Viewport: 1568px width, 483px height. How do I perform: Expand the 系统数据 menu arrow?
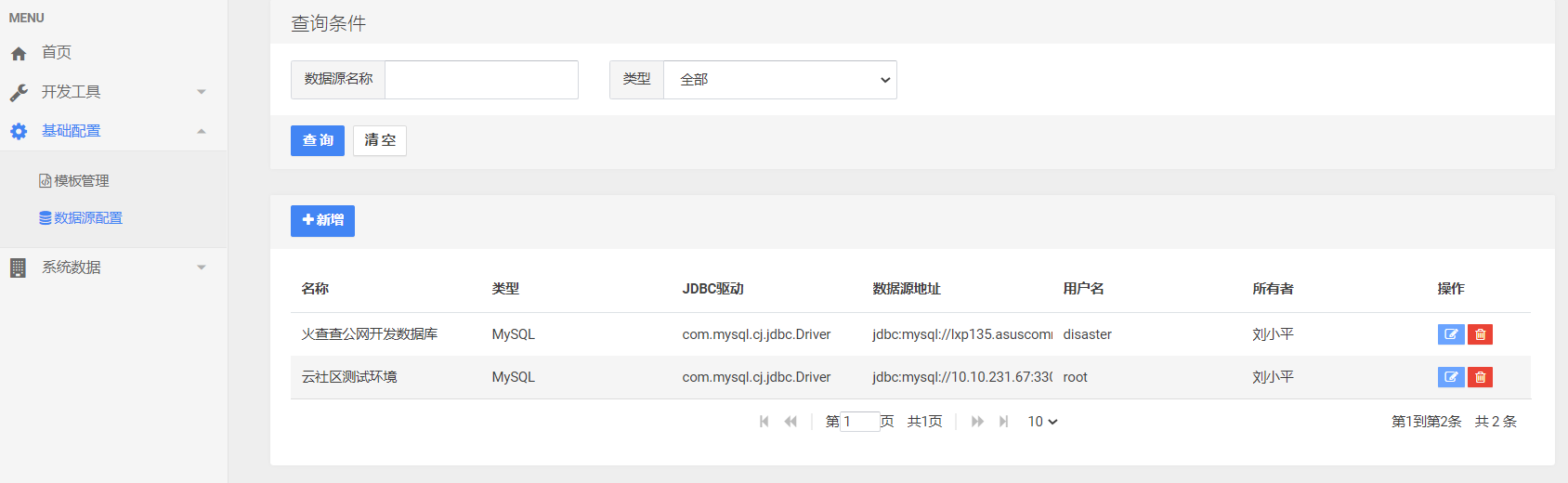click(x=202, y=268)
